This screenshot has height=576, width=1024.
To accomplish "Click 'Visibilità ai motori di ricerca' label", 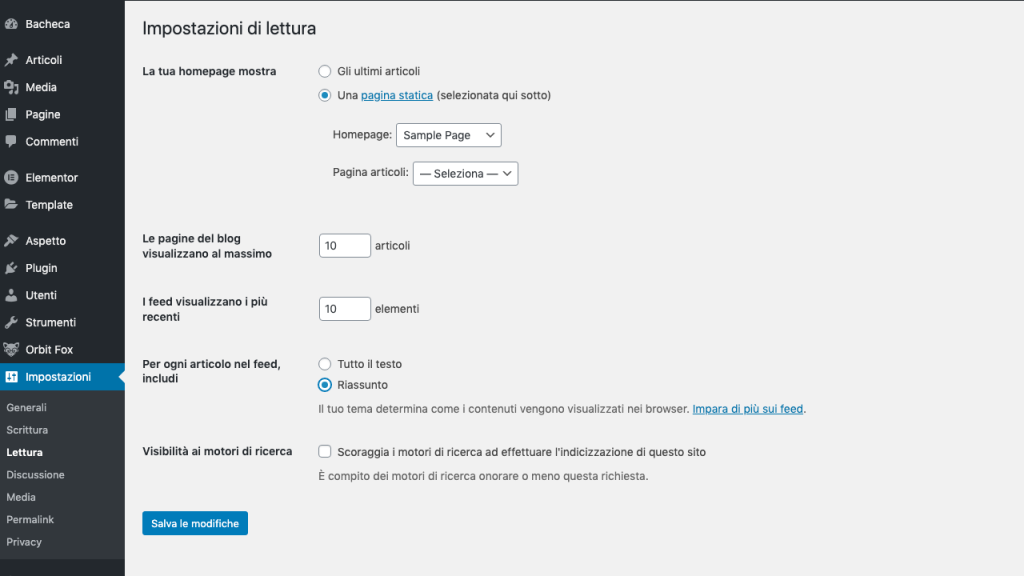I will [x=217, y=451].
